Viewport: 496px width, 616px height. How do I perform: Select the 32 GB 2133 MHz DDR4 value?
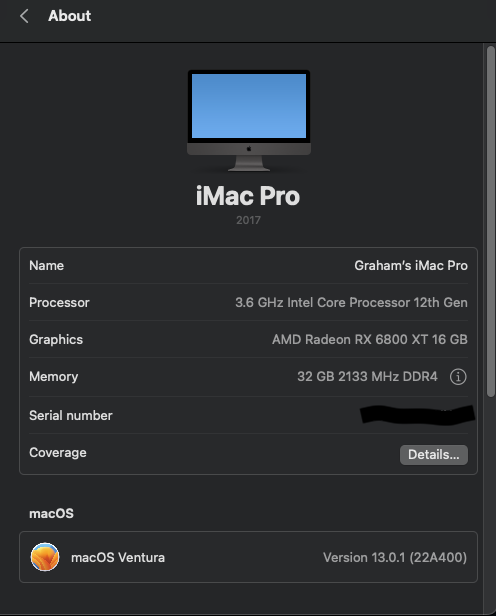[367, 376]
